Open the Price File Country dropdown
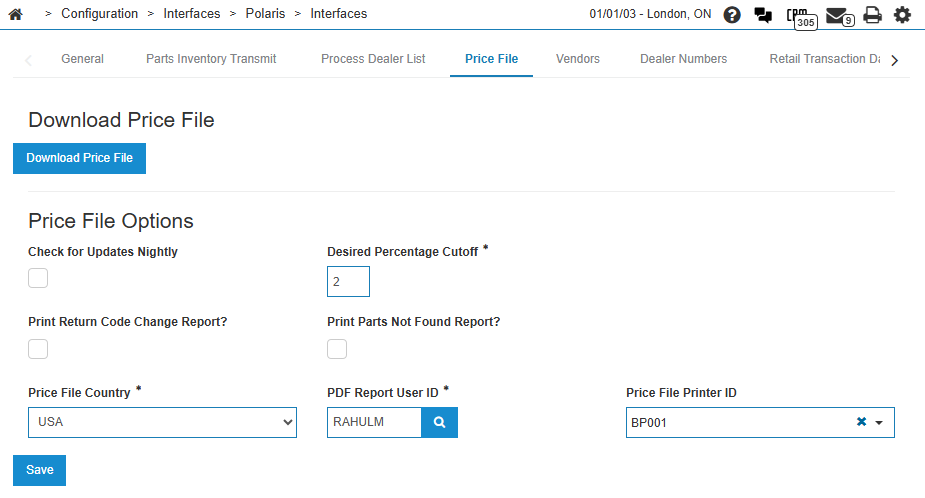This screenshot has height=498, width=925. [162, 423]
